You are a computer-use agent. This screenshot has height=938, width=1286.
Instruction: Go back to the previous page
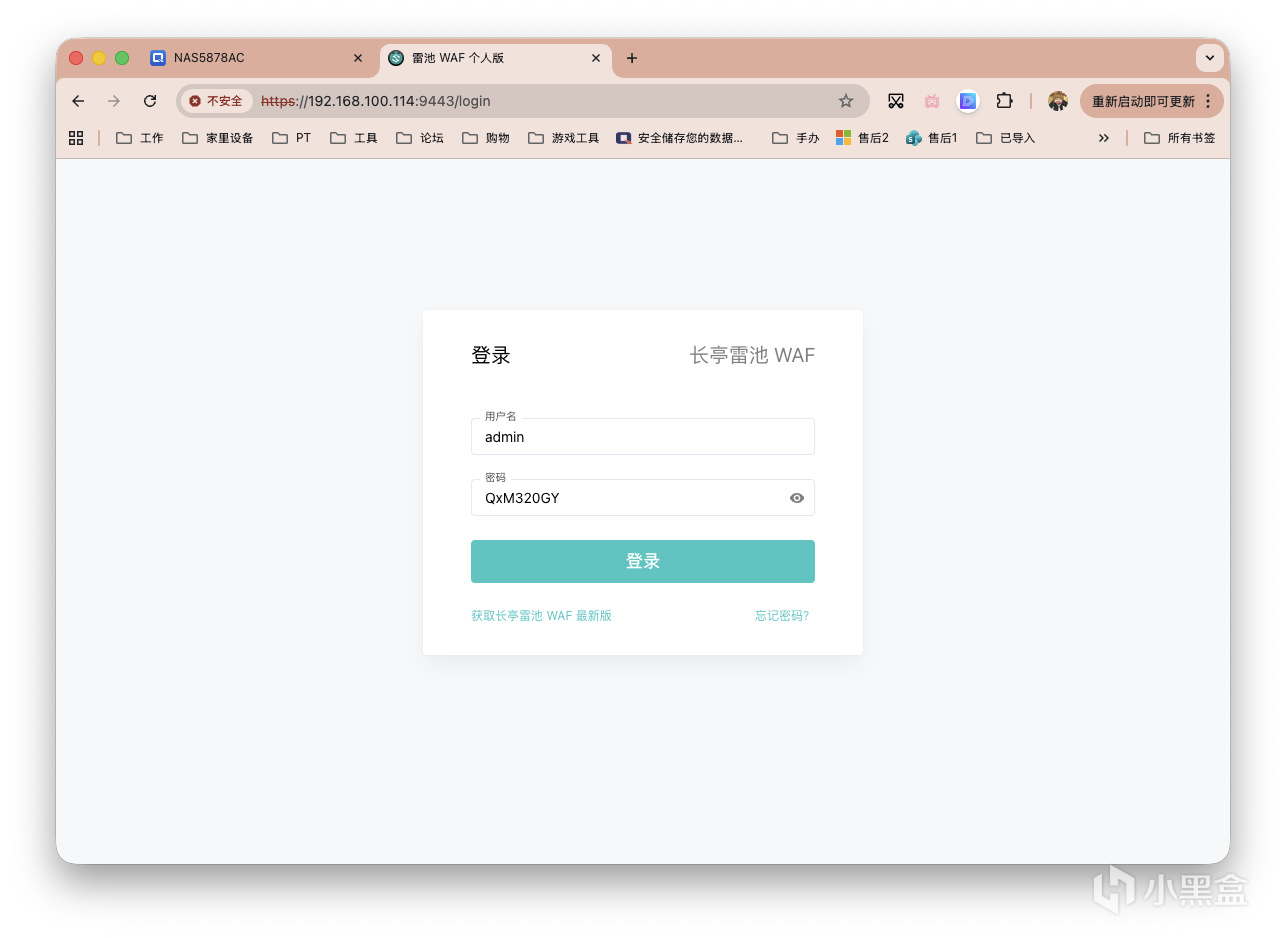(78, 101)
